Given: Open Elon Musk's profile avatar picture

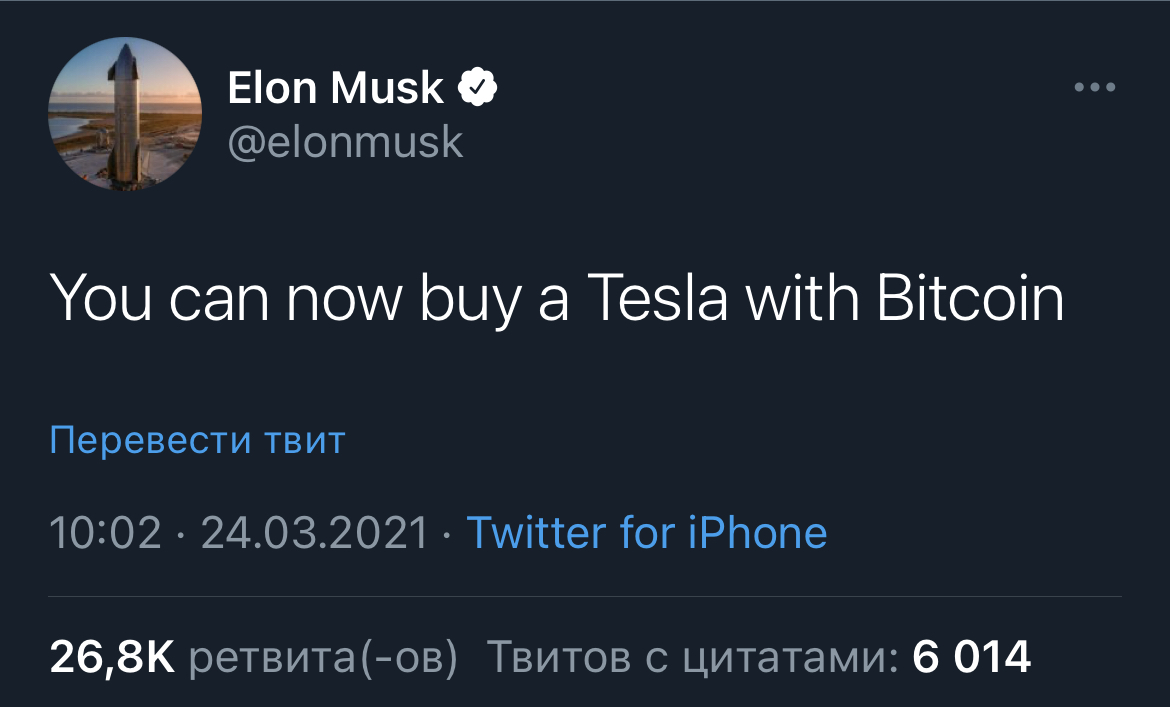Looking at the screenshot, I should 125,117.
